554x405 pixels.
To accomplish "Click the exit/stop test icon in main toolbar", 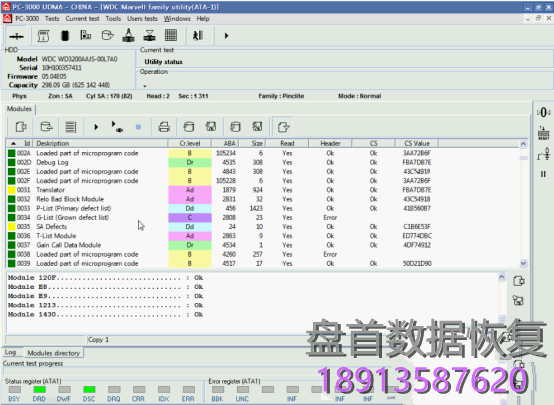I will pos(198,35).
